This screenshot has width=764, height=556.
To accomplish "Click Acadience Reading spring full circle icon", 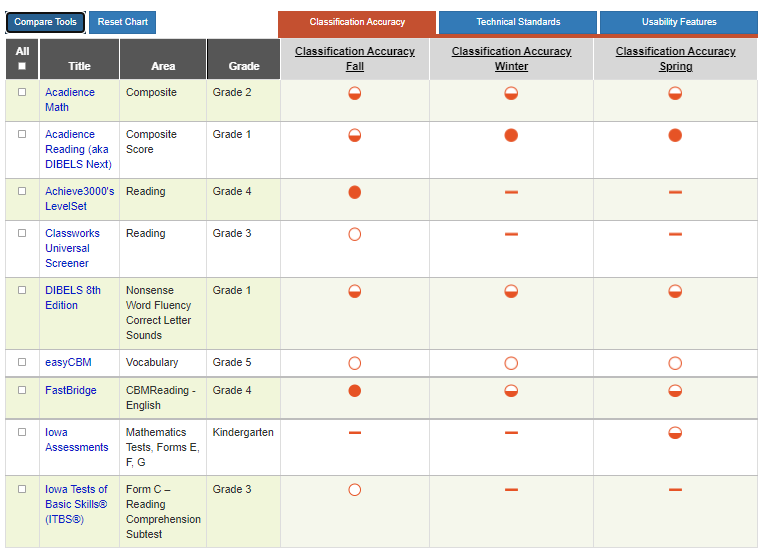I will click(675, 135).
